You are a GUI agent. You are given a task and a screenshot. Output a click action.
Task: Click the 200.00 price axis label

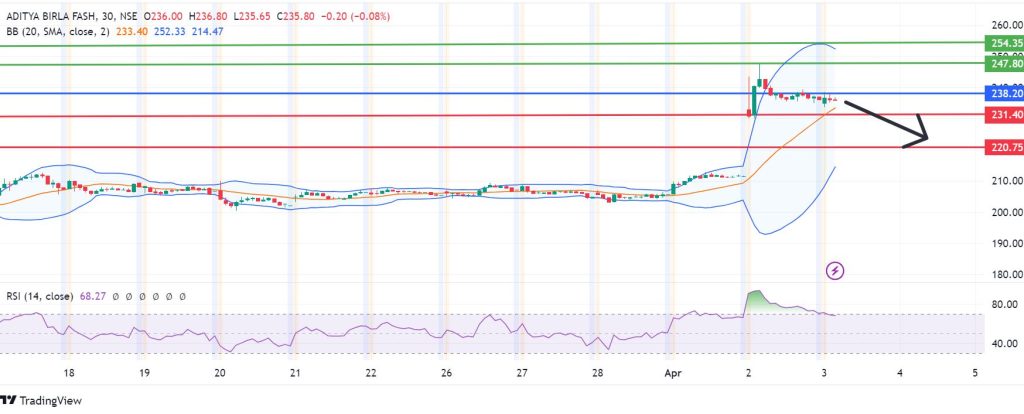pyautogui.click(x=1006, y=212)
